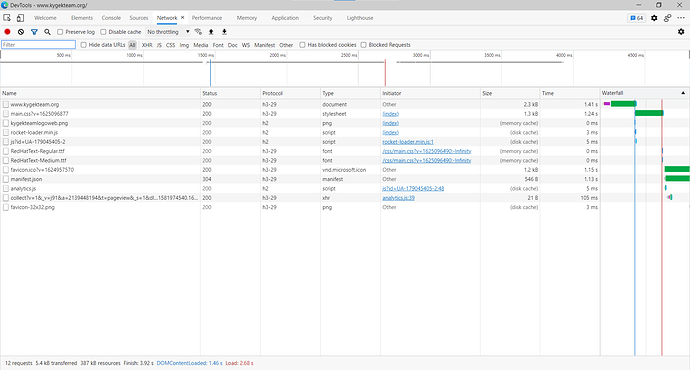Image resolution: width=690 pixels, height=370 pixels.
Task: Open the network search magnifier
Action: click(47, 32)
